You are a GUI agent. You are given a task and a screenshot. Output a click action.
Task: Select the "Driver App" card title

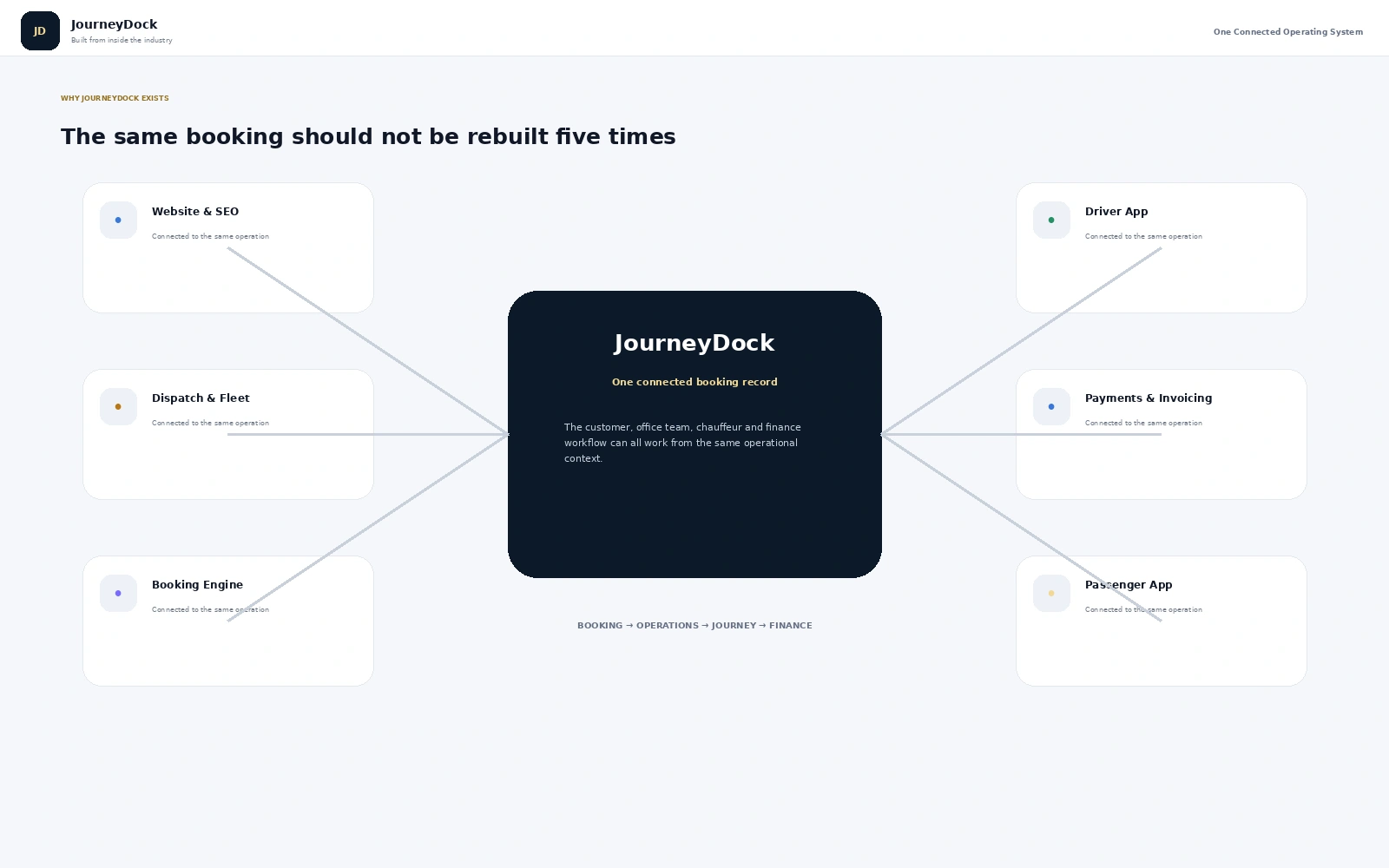pos(1116,212)
